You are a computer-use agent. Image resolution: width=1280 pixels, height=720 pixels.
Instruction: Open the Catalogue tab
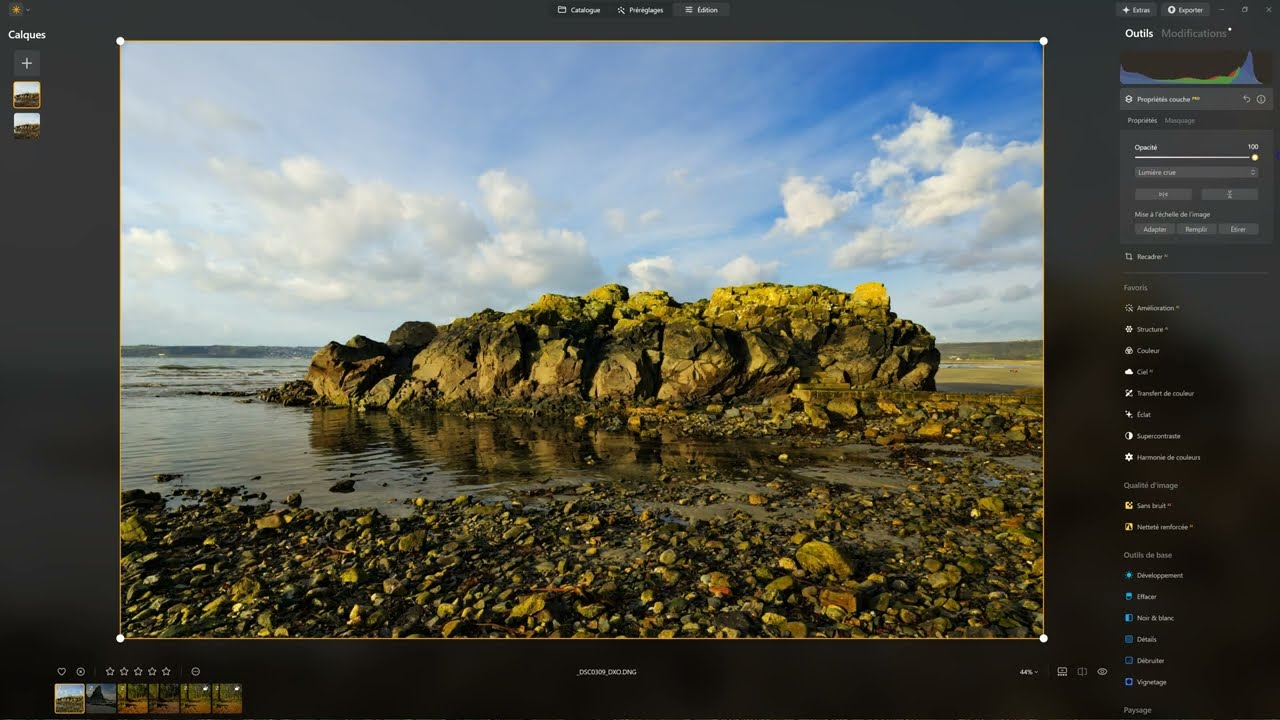tap(579, 10)
